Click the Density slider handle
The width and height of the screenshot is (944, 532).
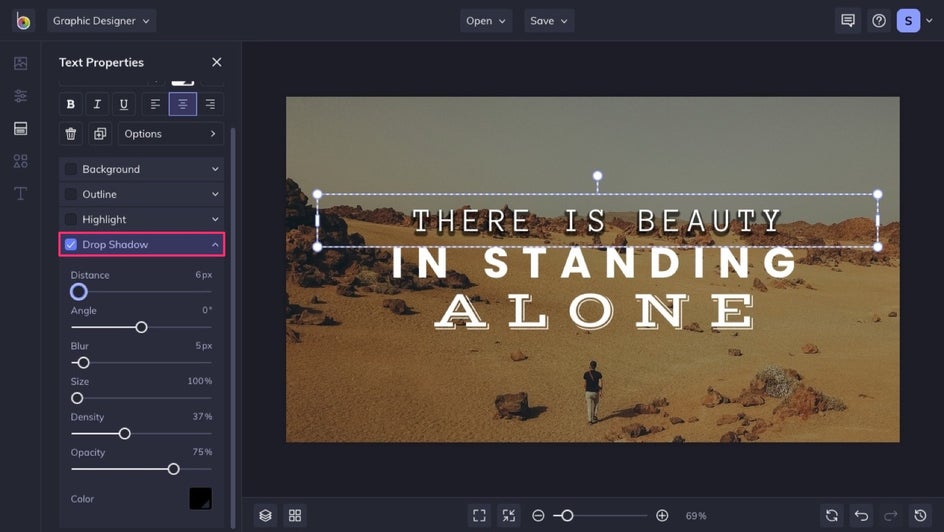click(125, 434)
